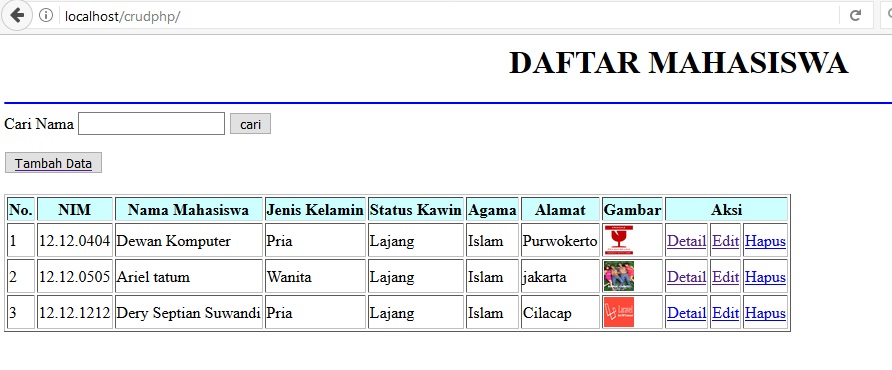Click NIM cell 12.12.1212
892x370 pixels.
click(x=75, y=313)
